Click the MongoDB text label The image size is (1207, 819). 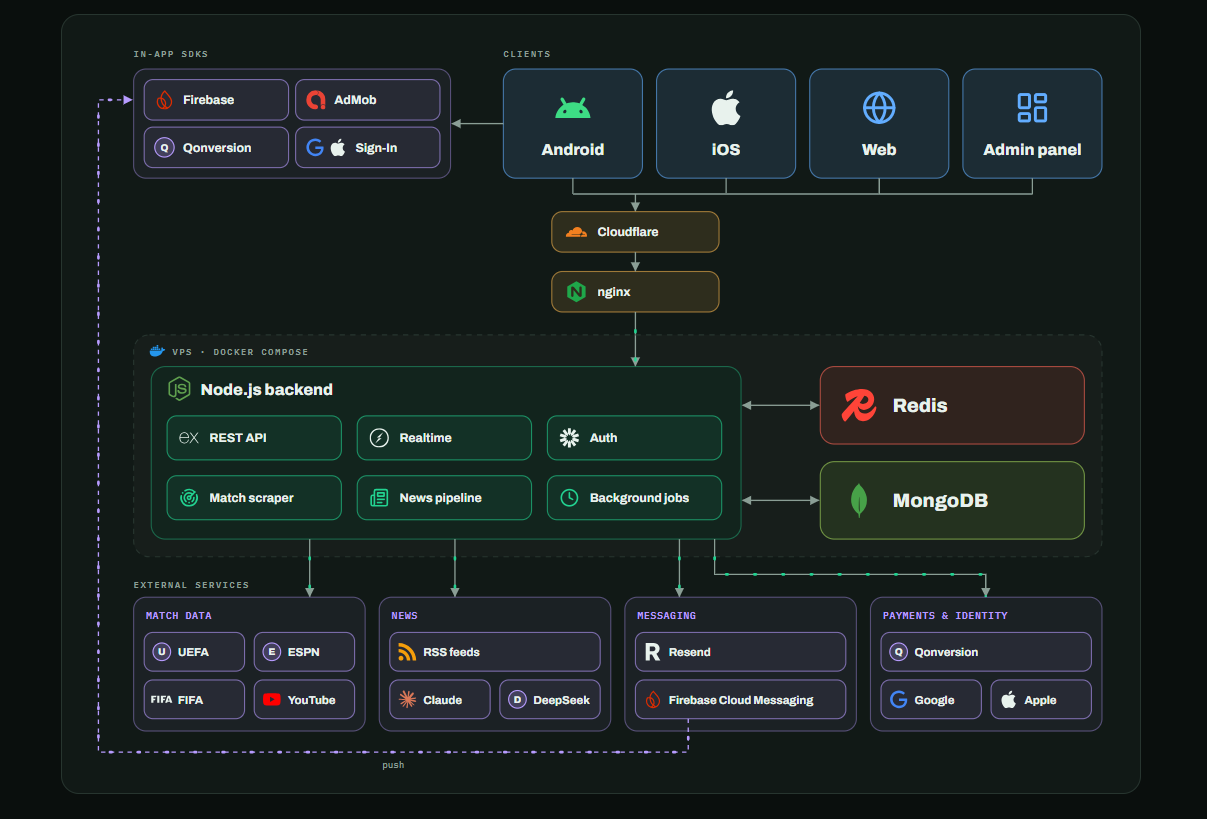click(x=940, y=501)
